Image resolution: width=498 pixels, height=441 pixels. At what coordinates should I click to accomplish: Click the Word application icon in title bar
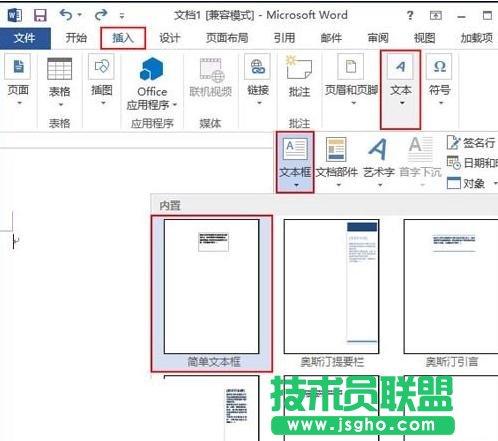click(15, 15)
